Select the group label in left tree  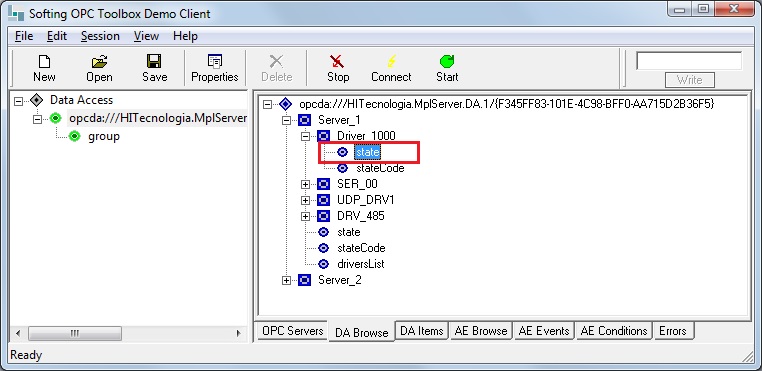click(104, 137)
